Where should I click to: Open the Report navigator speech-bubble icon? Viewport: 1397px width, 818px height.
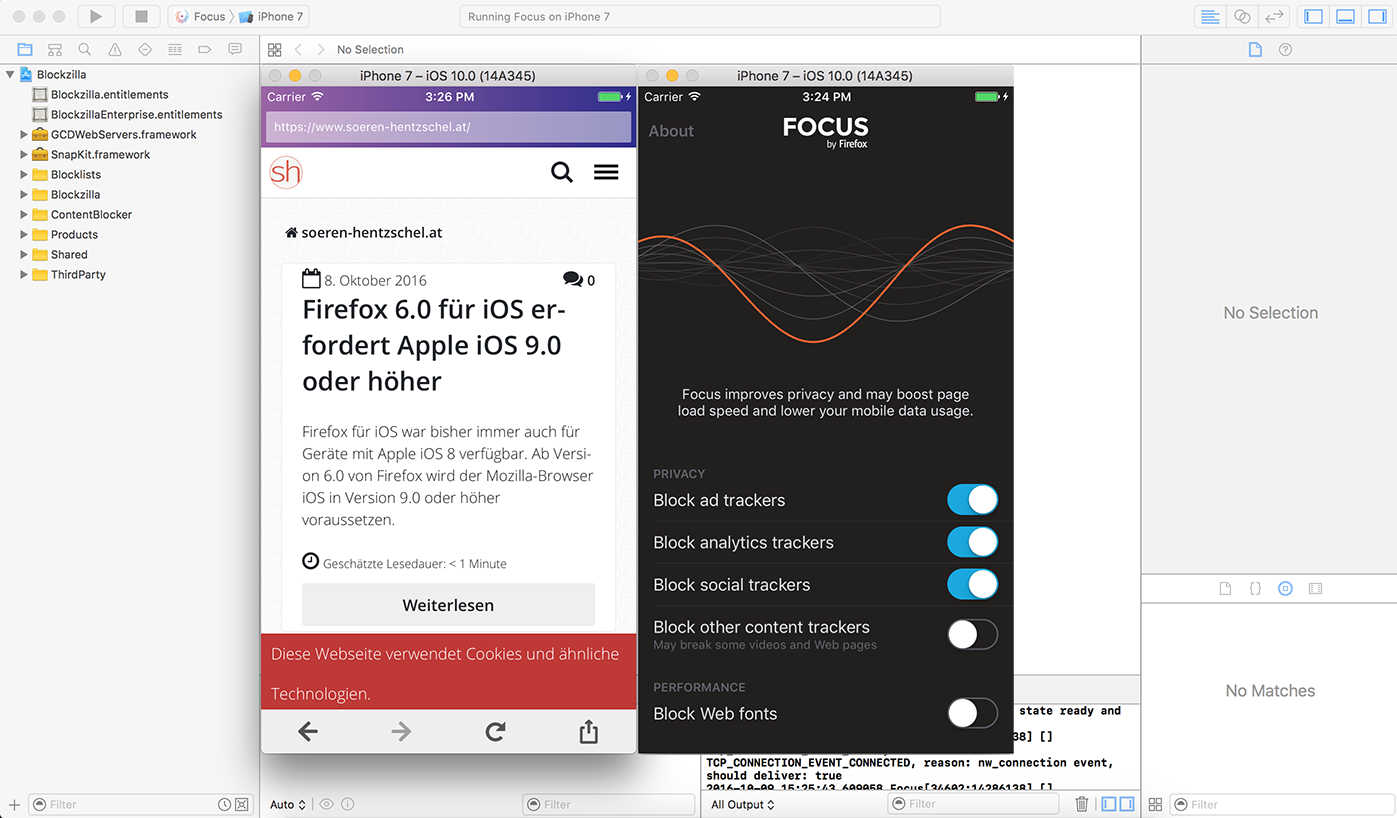point(235,49)
